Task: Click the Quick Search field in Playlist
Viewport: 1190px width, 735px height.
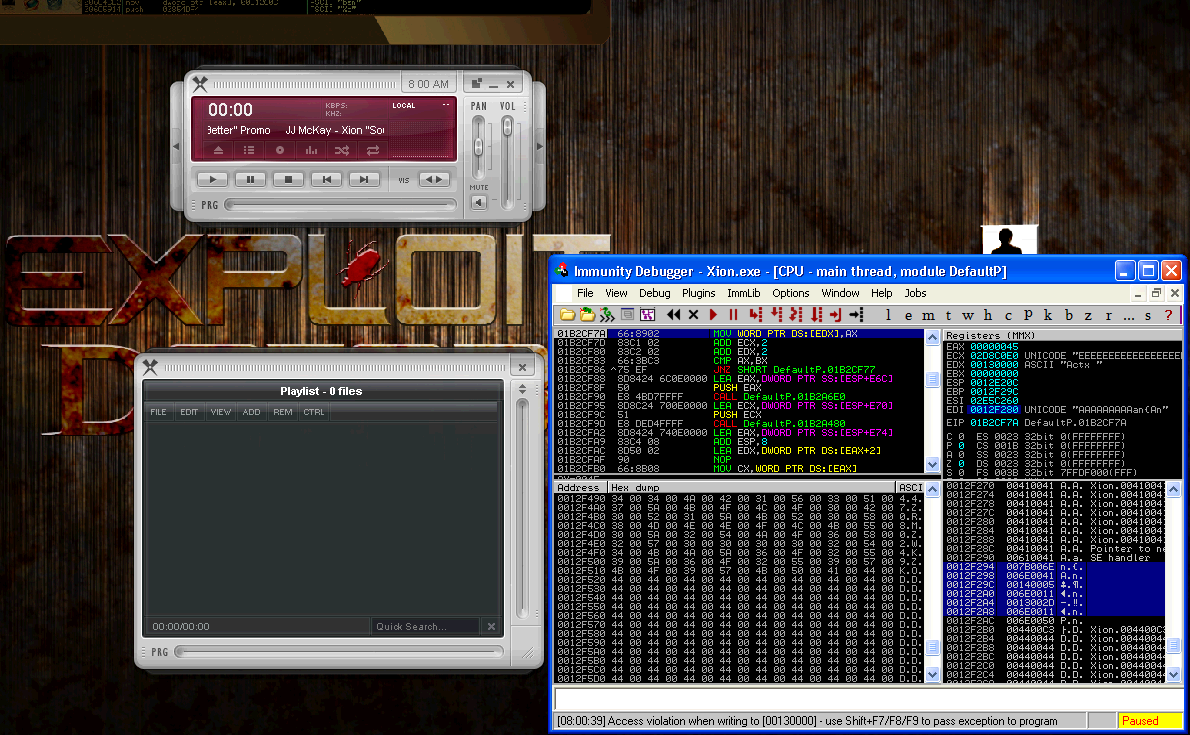Action: tap(426, 626)
